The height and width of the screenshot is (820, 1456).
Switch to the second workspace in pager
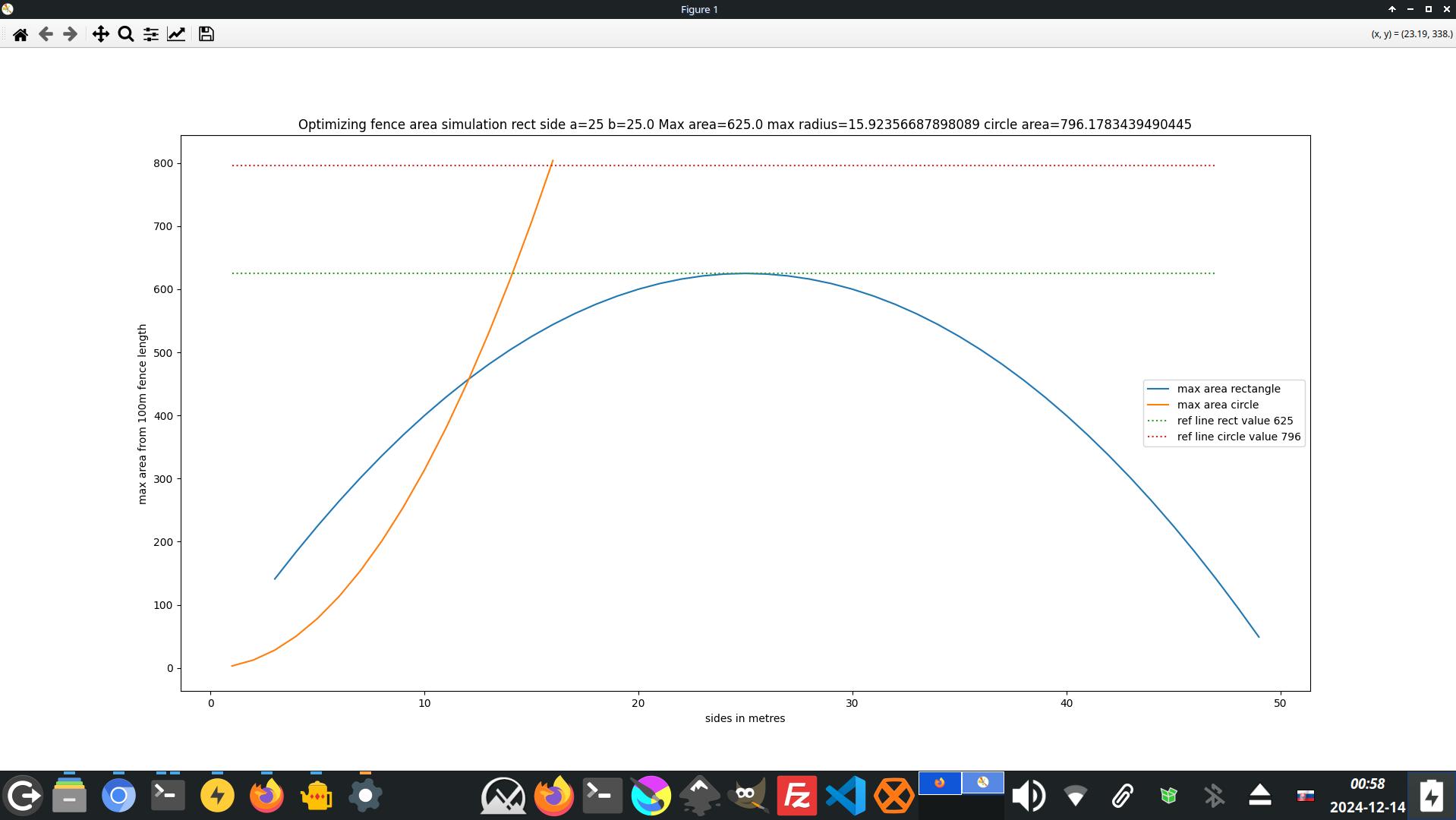(x=982, y=783)
